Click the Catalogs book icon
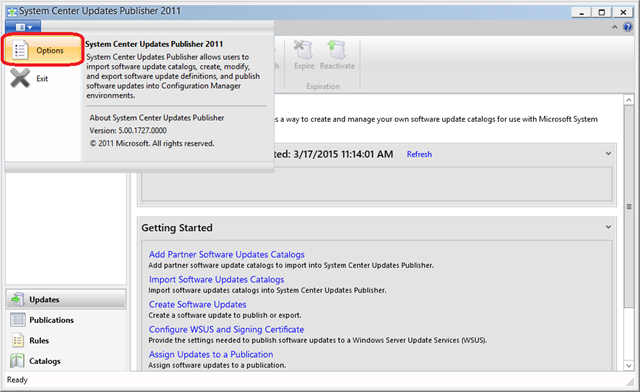Image resolution: width=640 pixels, height=392 pixels. tap(18, 361)
